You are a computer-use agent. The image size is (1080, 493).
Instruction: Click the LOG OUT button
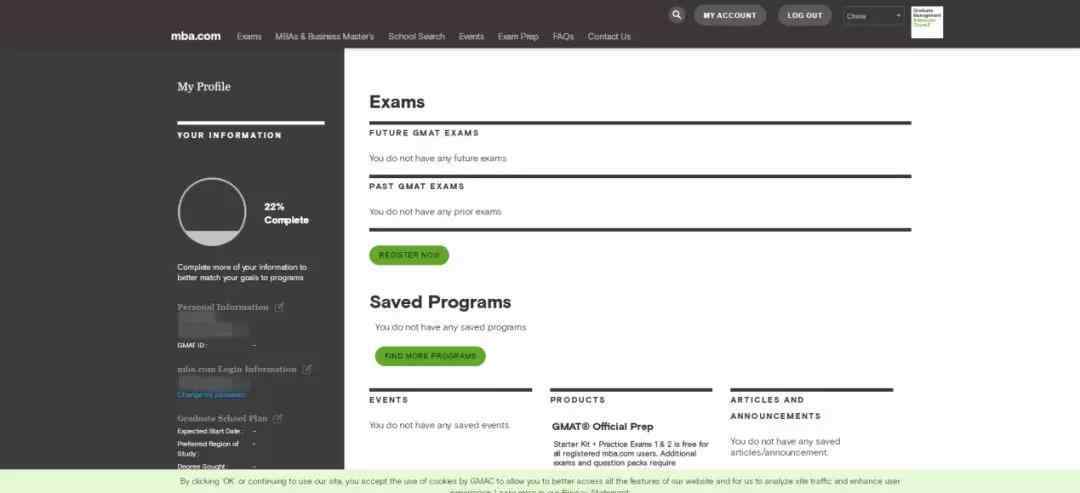(x=804, y=15)
